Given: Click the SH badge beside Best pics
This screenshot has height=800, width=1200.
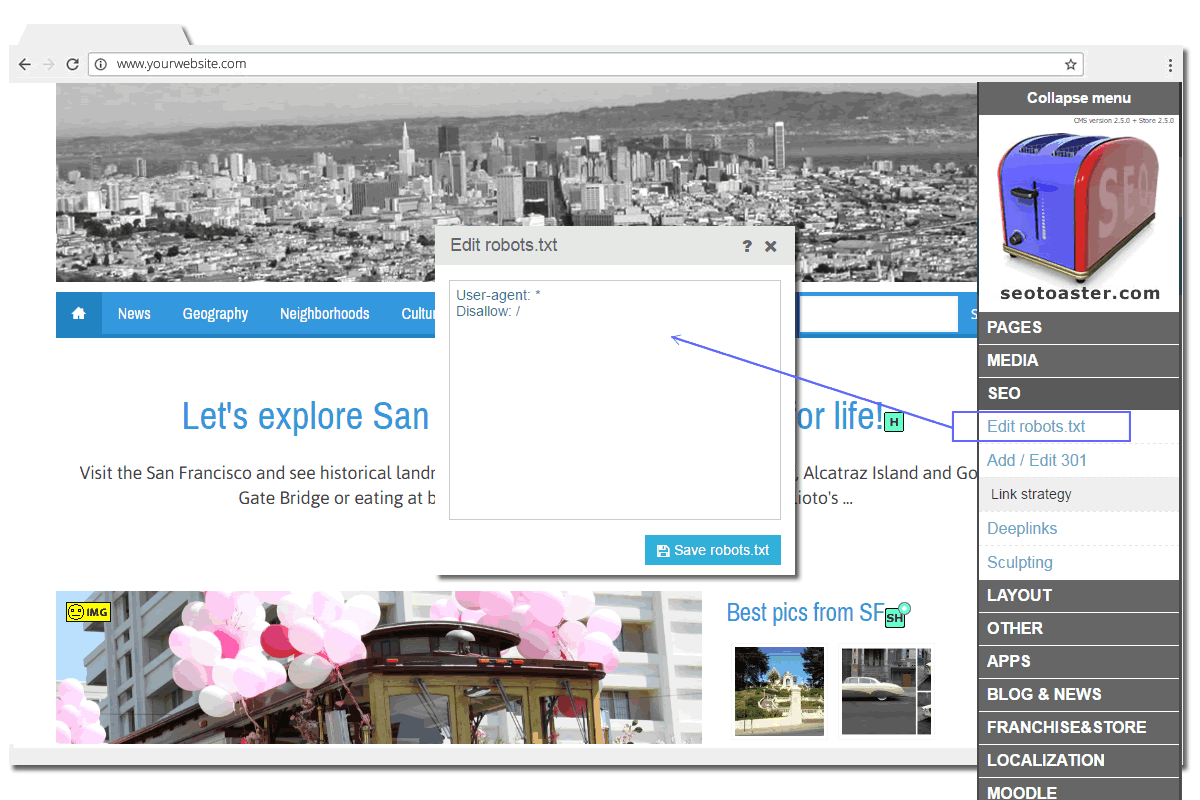Looking at the screenshot, I should coord(896,616).
